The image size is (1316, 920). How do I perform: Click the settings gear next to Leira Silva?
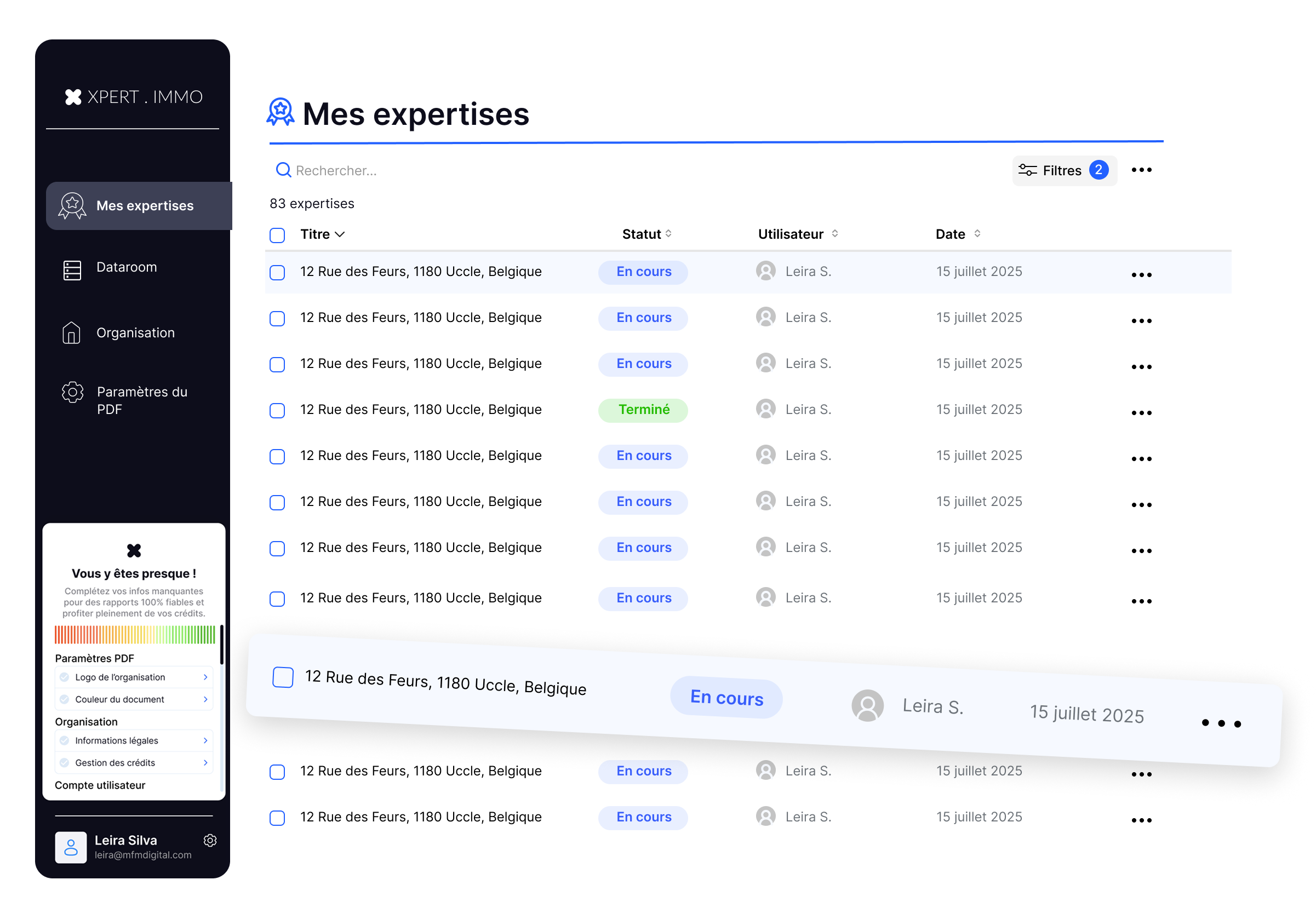[210, 841]
